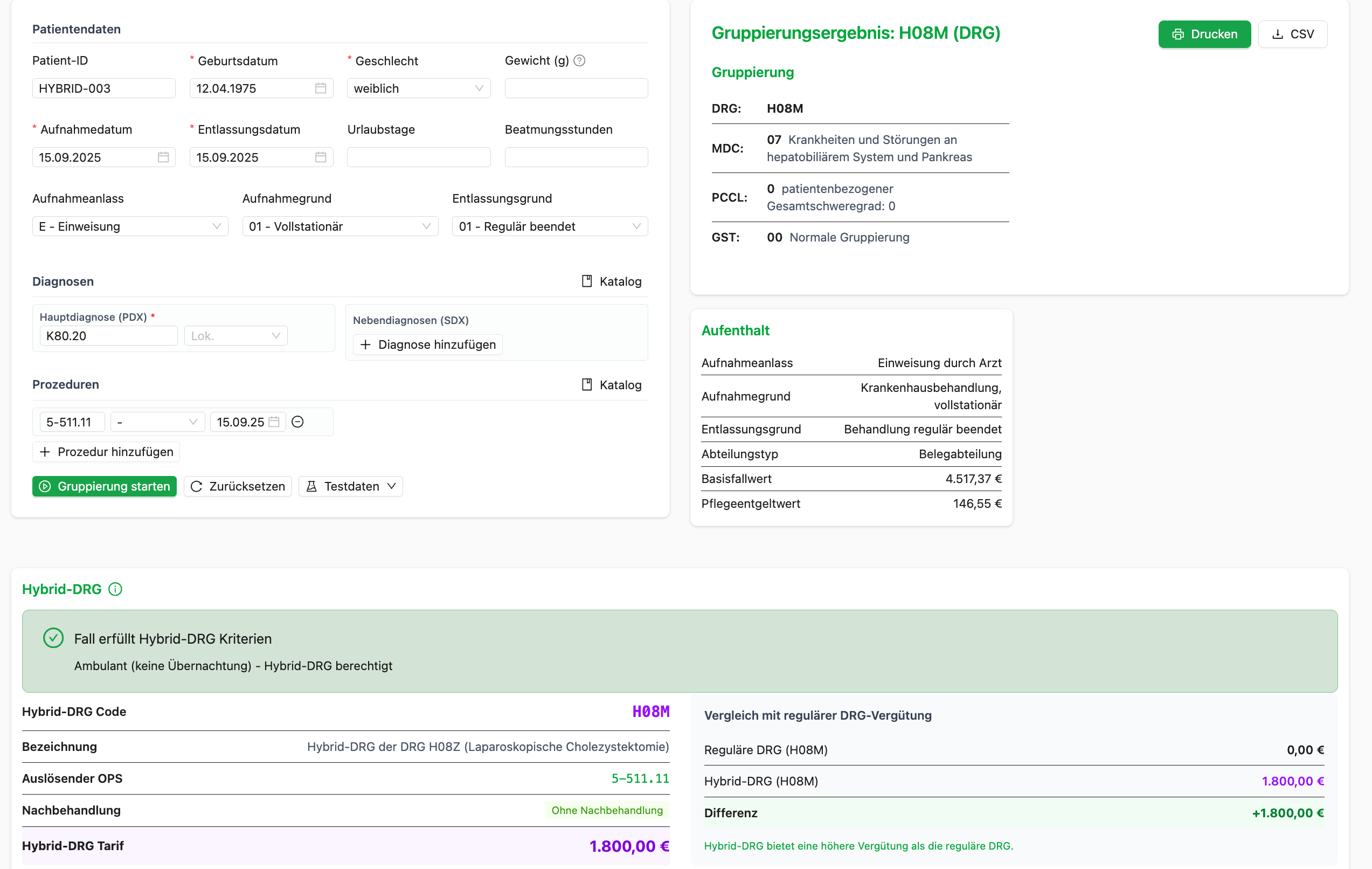Viewport: 1372px width, 869px height.
Task: Click the procedure code field 5-511.11
Action: pos(72,422)
